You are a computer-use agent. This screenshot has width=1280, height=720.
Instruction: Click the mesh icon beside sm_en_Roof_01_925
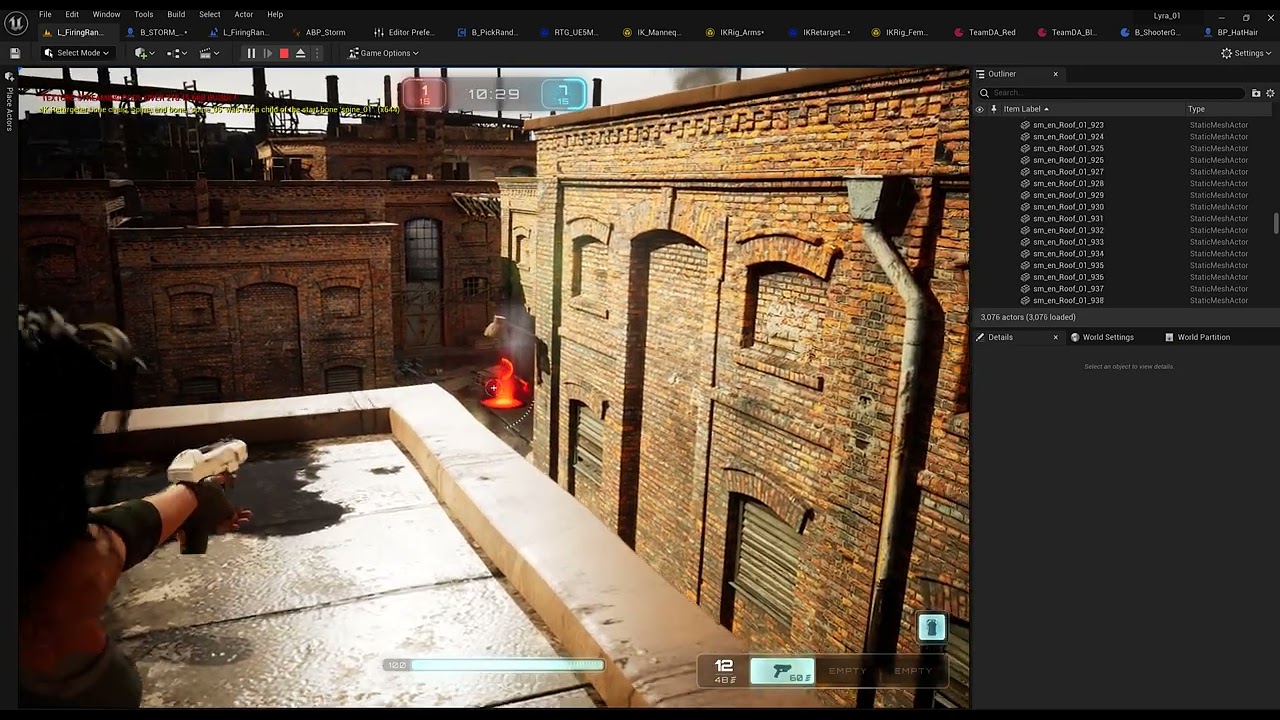[x=1025, y=148]
